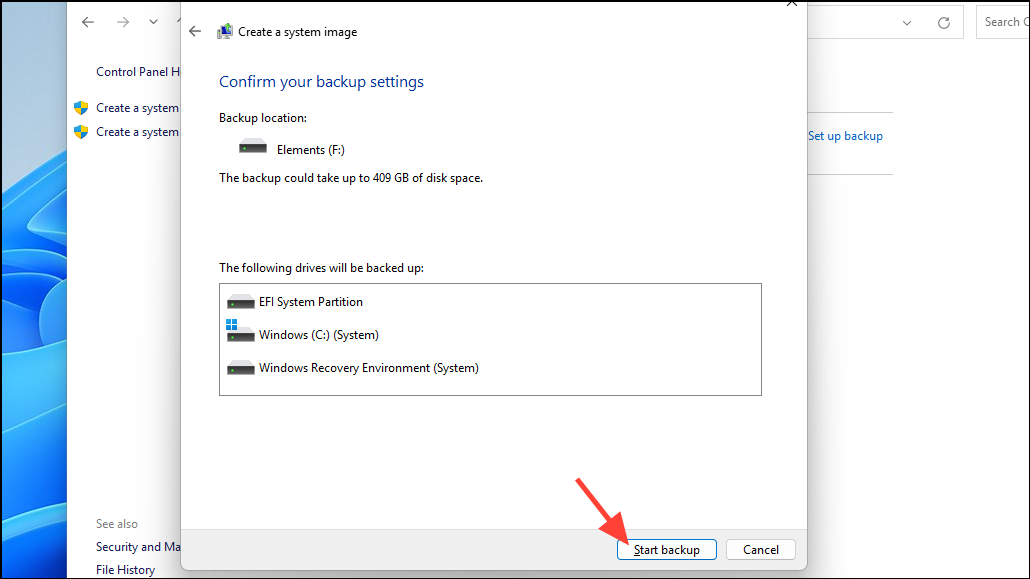This screenshot has height=579, width=1030.
Task: Open the address bar dropdown arrow
Action: (x=907, y=21)
